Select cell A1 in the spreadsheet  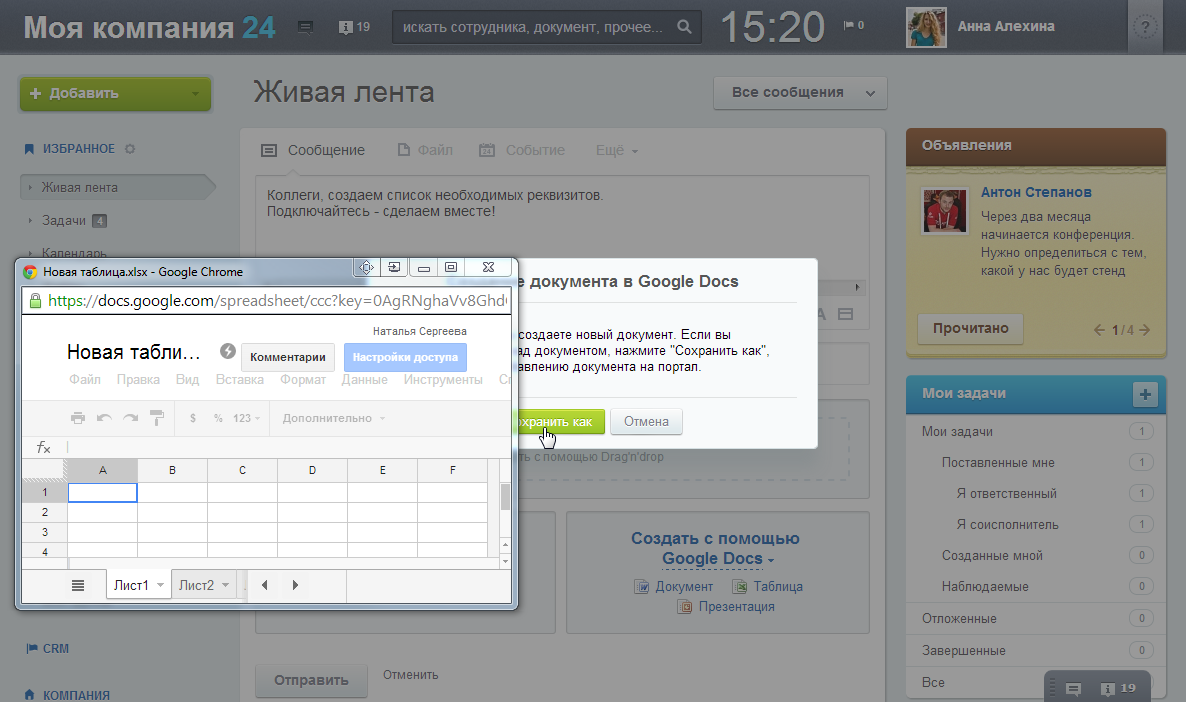tap(102, 492)
